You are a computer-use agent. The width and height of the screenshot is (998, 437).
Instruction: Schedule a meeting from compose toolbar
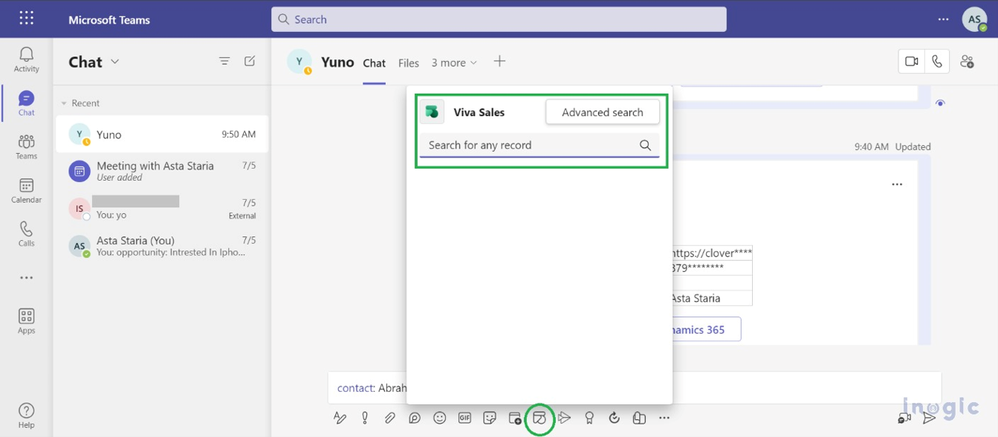[515, 418]
